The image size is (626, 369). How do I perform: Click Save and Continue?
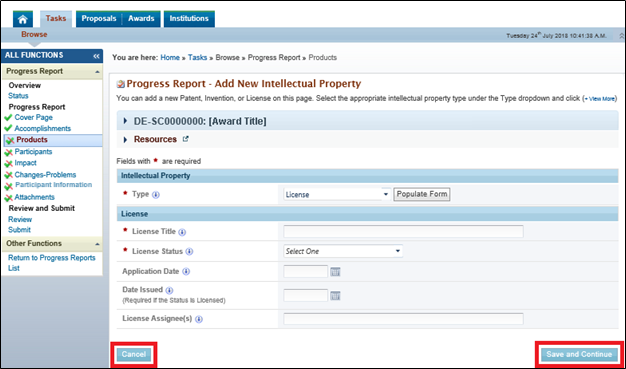579,354
